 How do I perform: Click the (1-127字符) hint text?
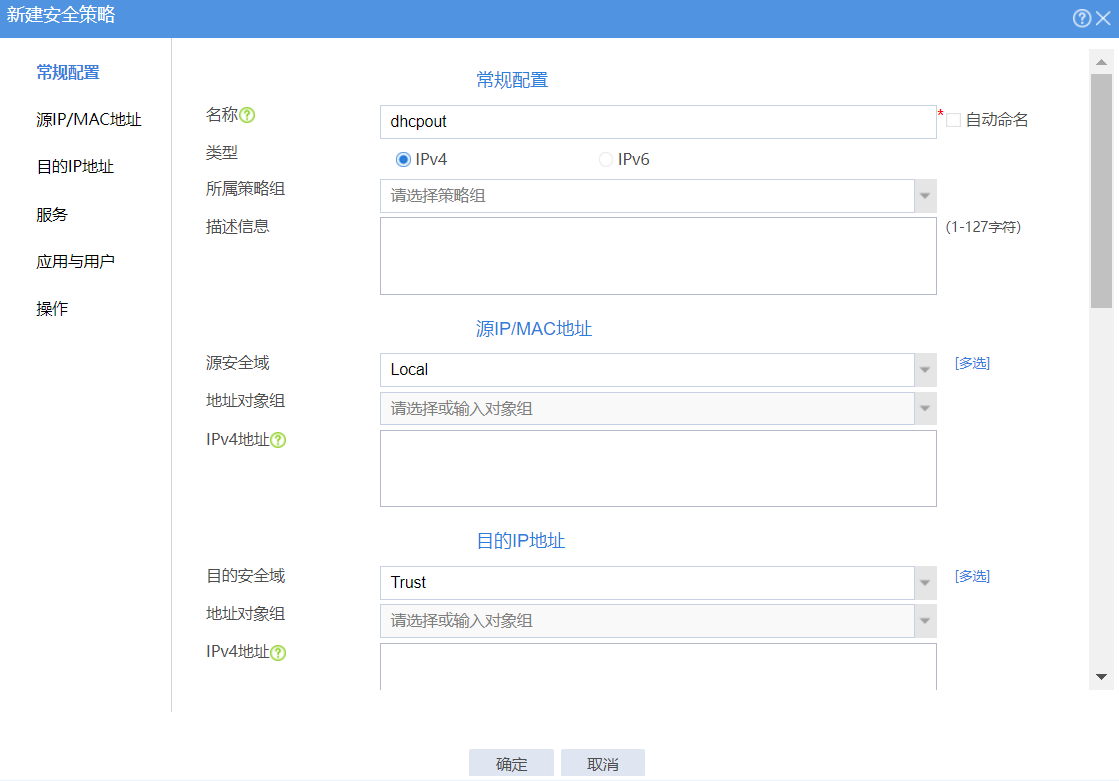click(983, 227)
